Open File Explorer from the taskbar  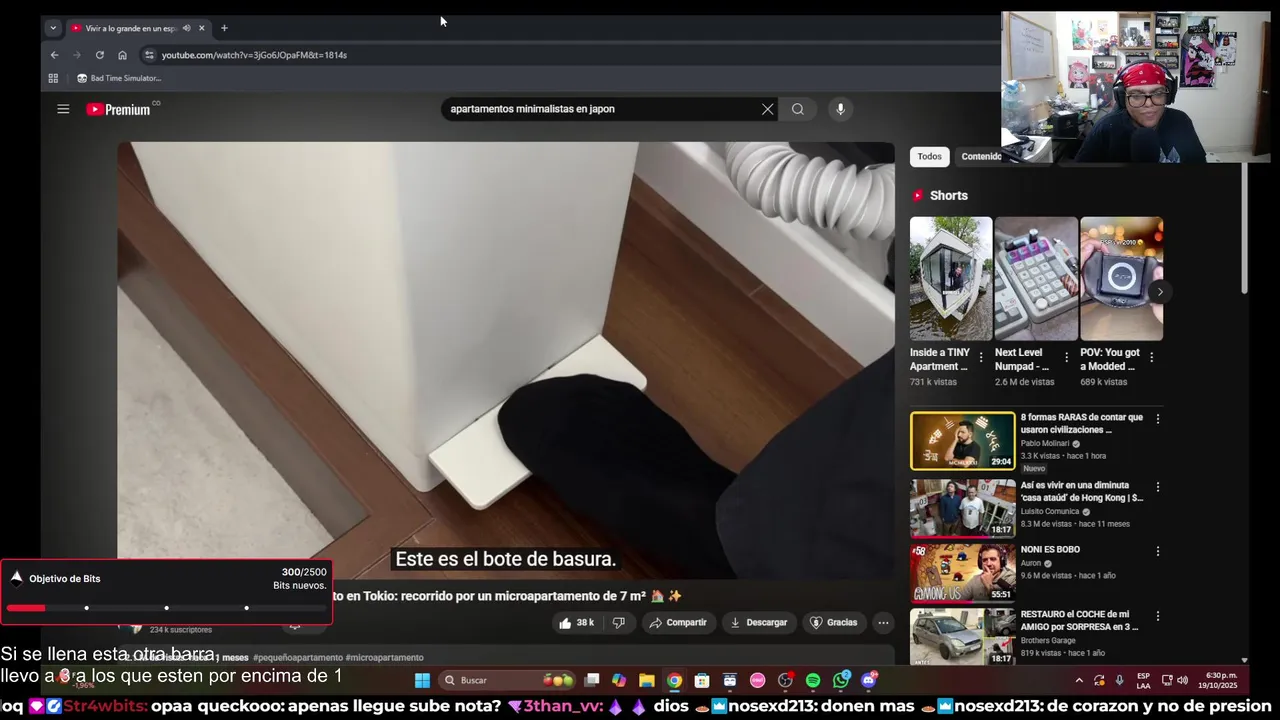647,680
